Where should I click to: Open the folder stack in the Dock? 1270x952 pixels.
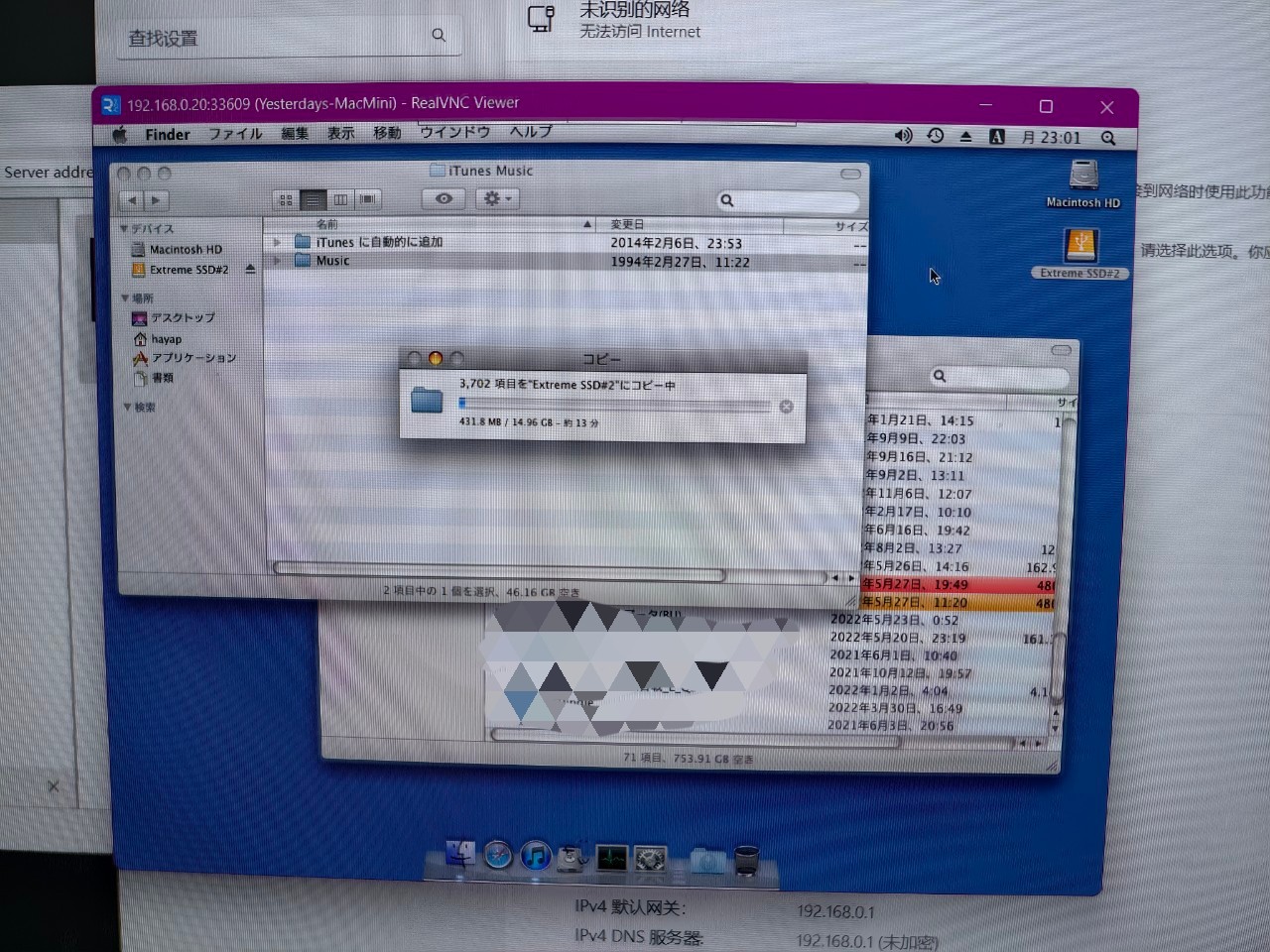tap(706, 859)
